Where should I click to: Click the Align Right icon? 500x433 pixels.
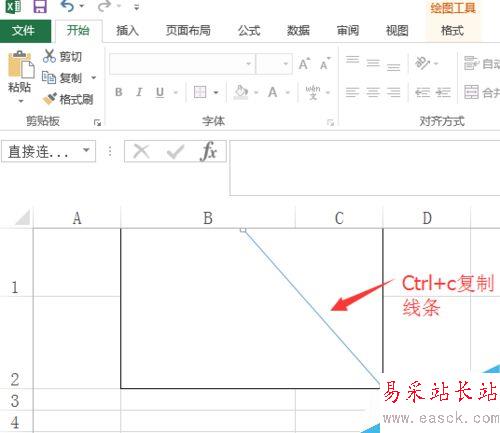[x=394, y=92]
